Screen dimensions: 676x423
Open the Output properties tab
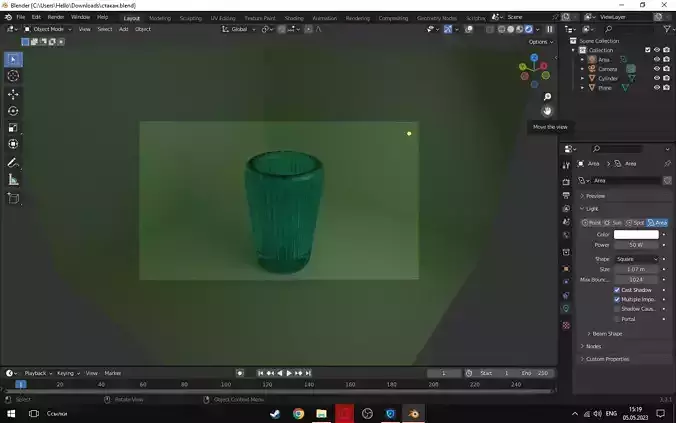[566, 195]
